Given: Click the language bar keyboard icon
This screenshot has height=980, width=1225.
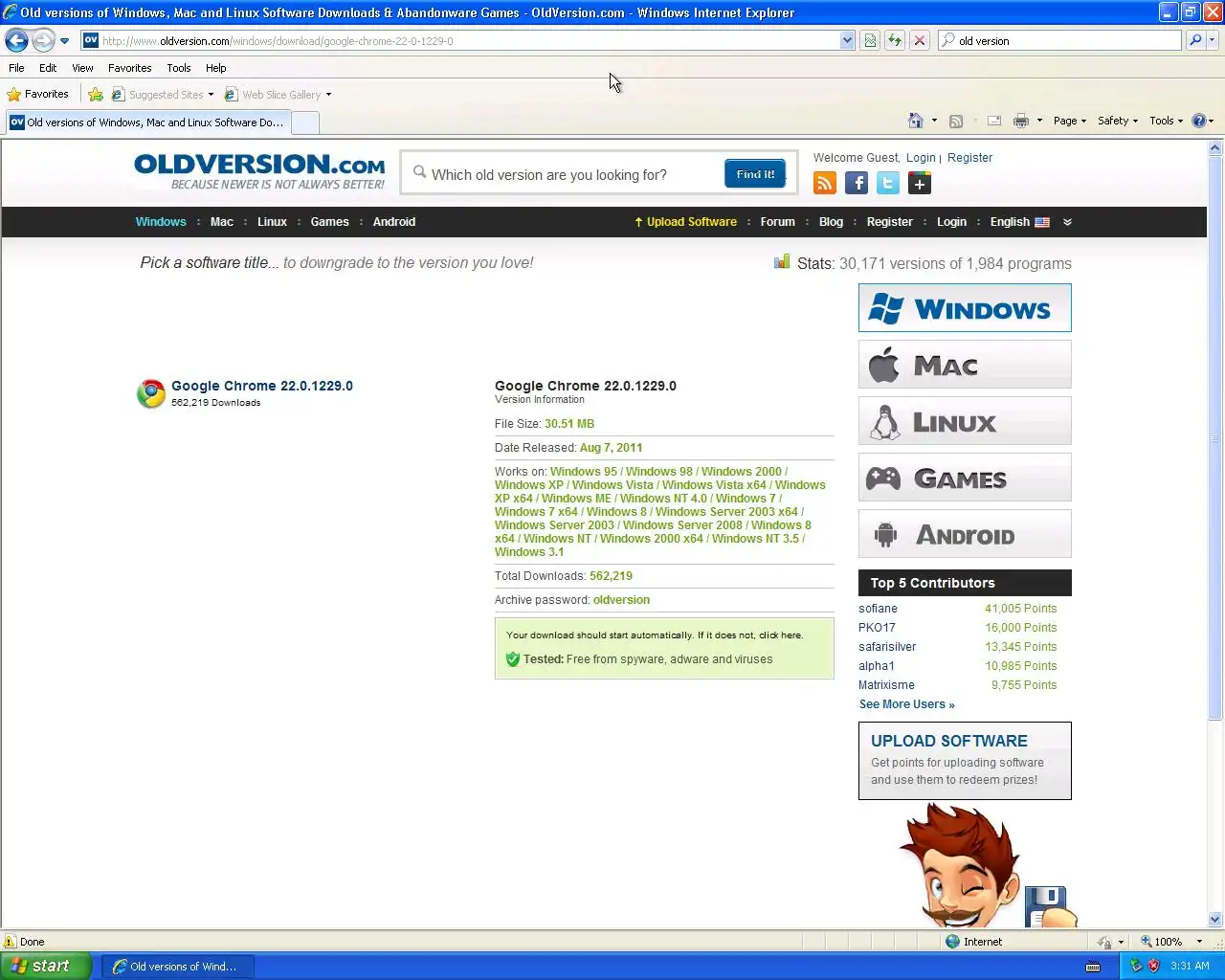Looking at the screenshot, I should point(1094,966).
